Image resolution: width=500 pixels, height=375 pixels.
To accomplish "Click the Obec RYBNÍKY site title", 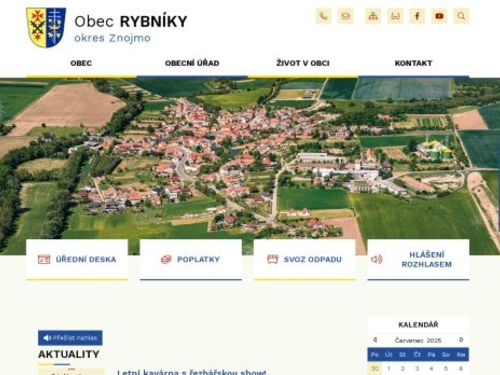I will pos(131,22).
